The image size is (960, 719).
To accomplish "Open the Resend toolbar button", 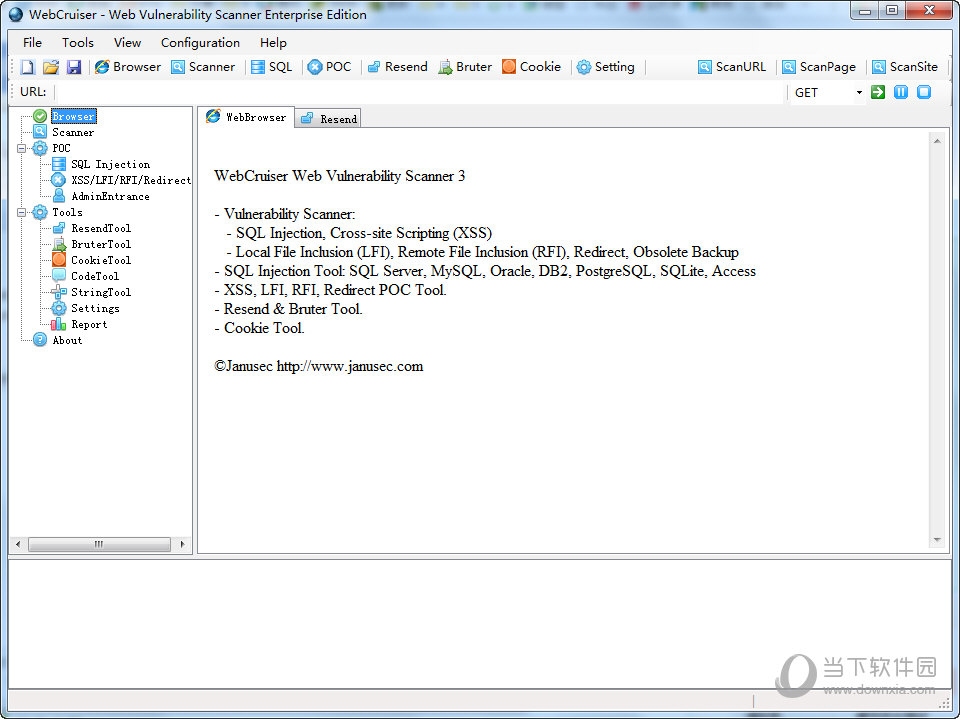I will 397,67.
